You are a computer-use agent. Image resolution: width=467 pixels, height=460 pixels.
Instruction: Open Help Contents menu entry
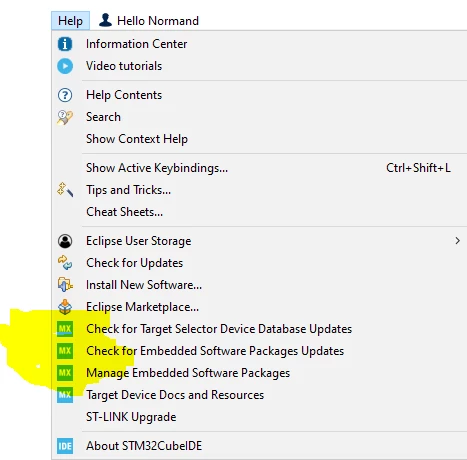point(259,95)
